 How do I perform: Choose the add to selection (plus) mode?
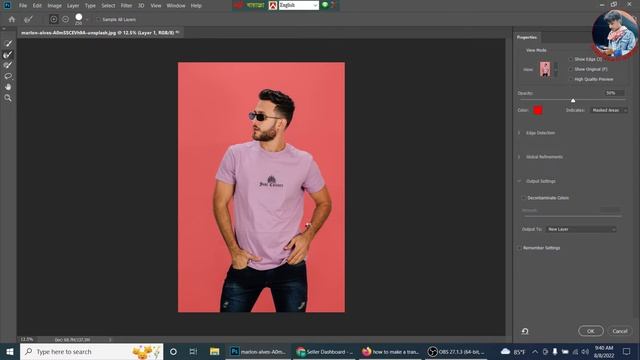tap(53, 19)
